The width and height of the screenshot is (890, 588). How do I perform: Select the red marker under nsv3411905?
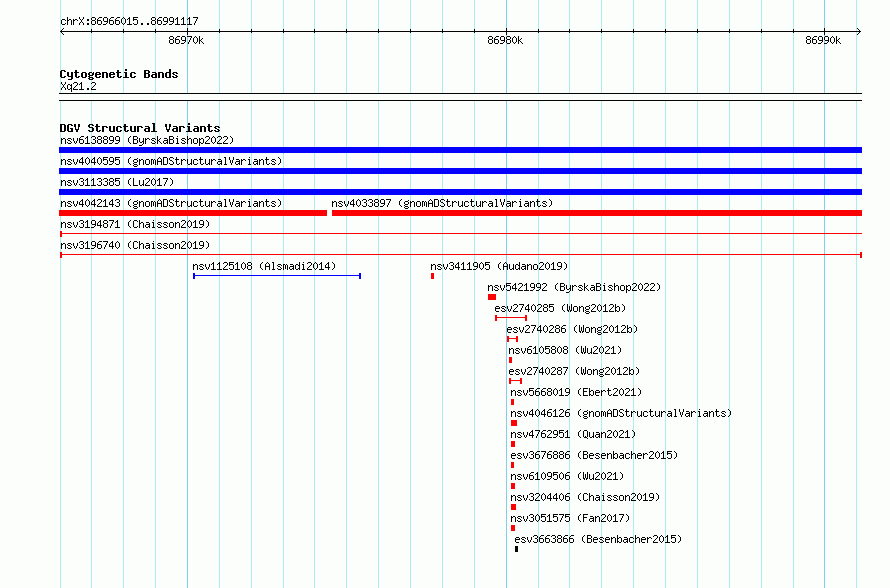[433, 276]
